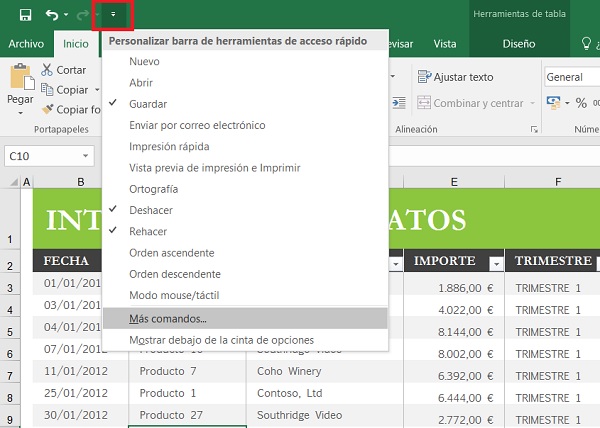Click the Pegar clipboard icon

21,78
